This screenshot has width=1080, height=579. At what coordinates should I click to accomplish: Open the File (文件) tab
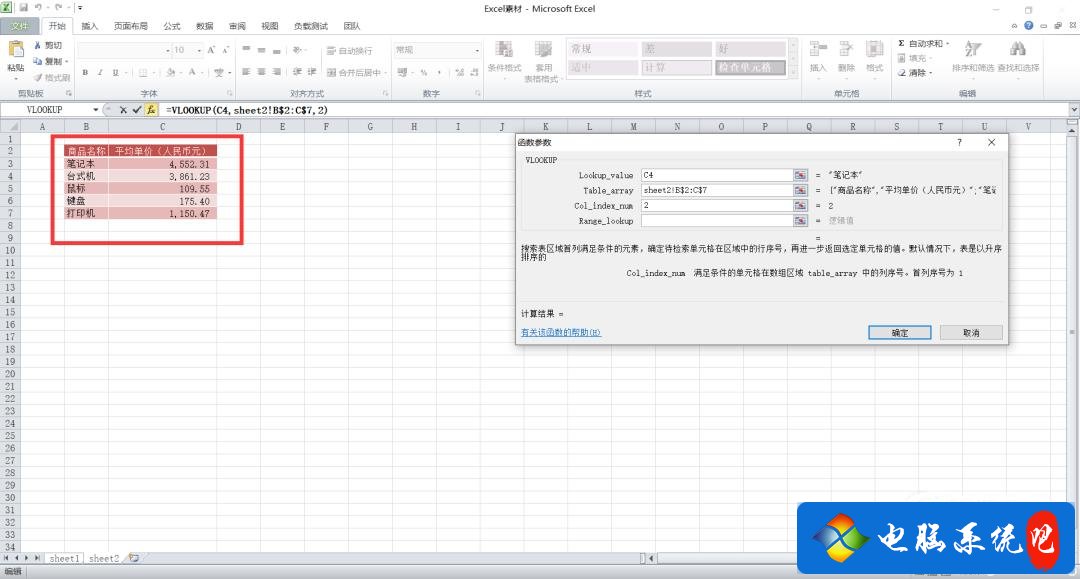click(x=20, y=26)
